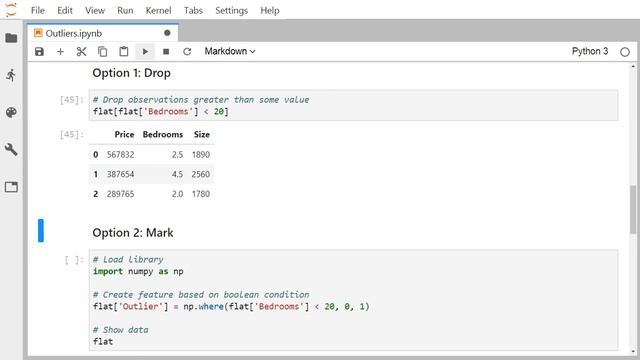
Task: Click the '# Create feature based on boolean condition' comment
Action: (x=201, y=295)
